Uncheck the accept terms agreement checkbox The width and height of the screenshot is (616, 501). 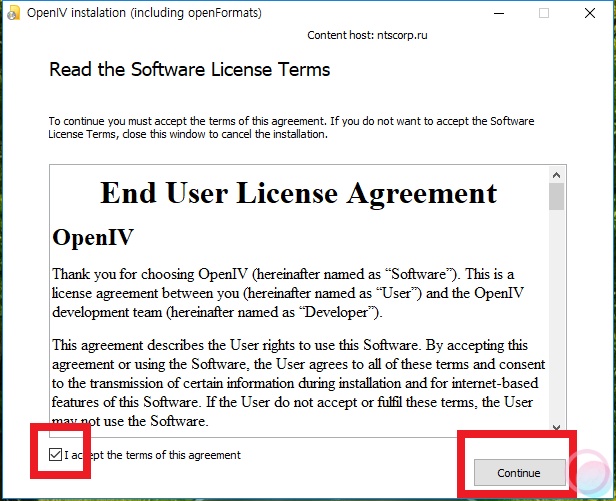tap(55, 455)
